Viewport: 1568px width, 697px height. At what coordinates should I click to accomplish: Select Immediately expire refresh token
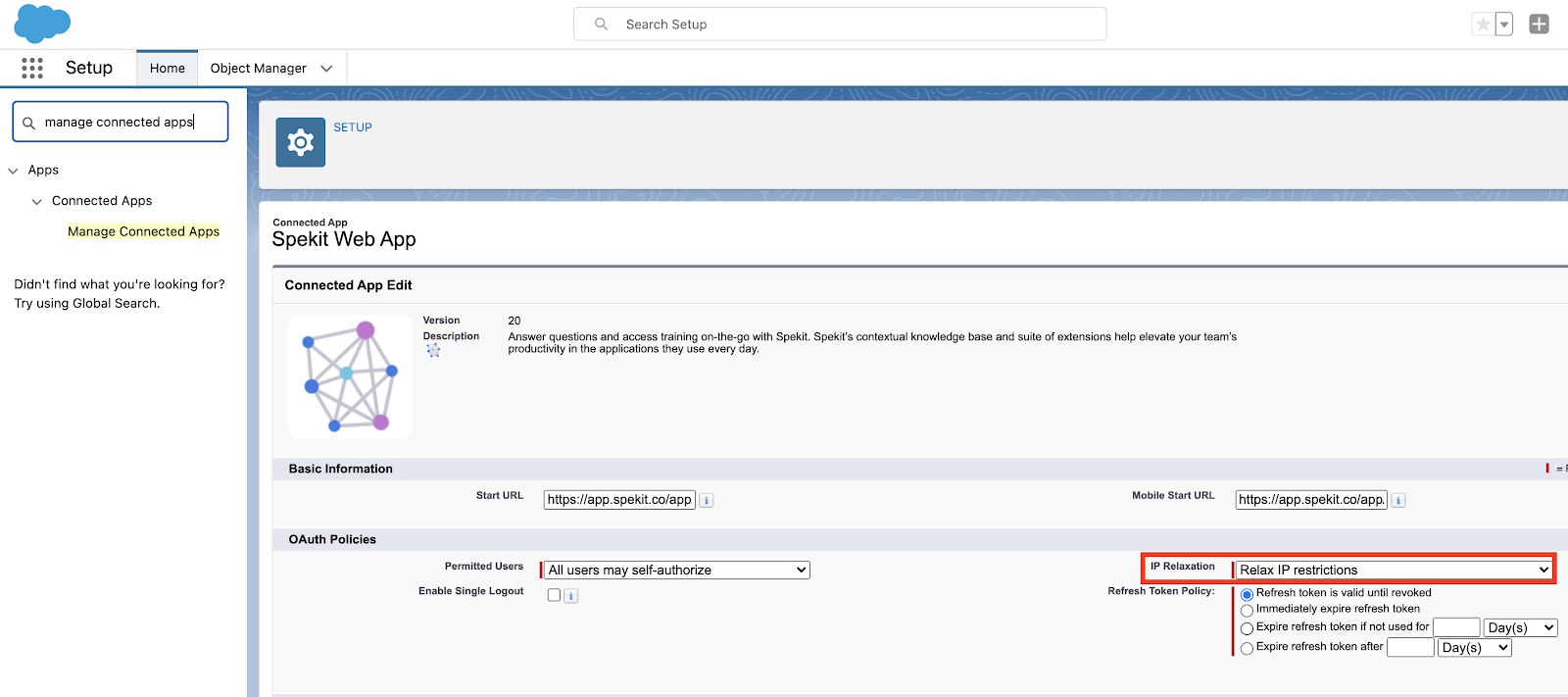1248,610
